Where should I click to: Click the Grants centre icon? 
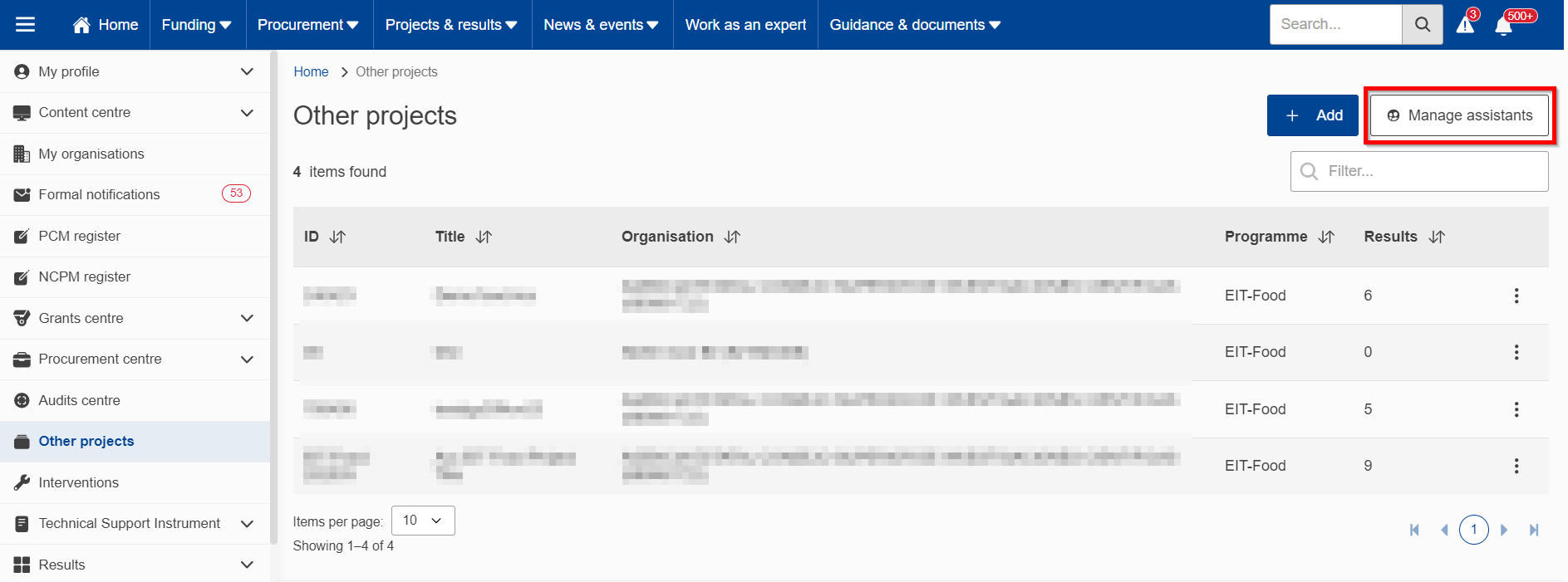pos(22,318)
